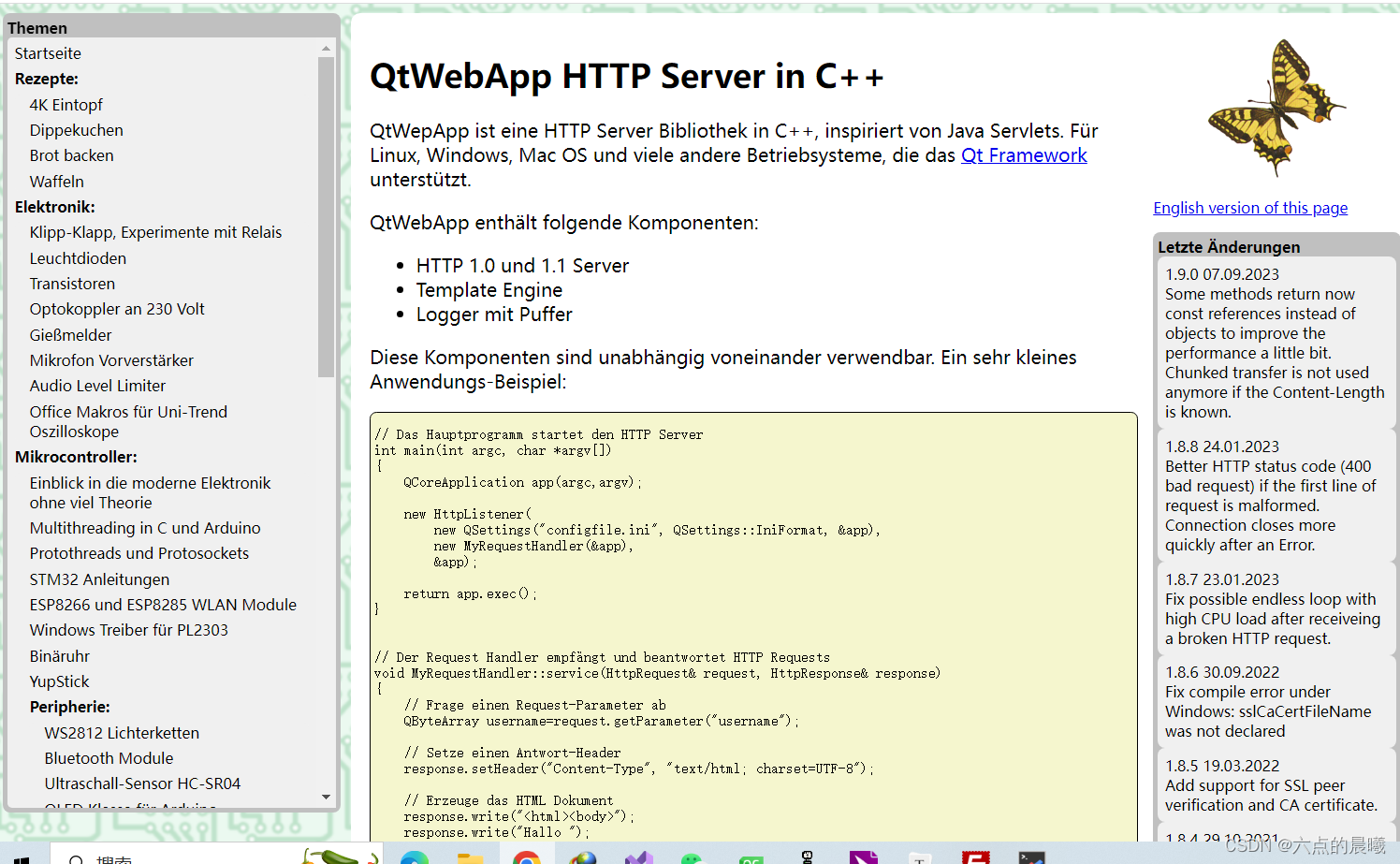Open Protothreads und Protosockets
The width and height of the screenshot is (1400, 864).
[139, 553]
